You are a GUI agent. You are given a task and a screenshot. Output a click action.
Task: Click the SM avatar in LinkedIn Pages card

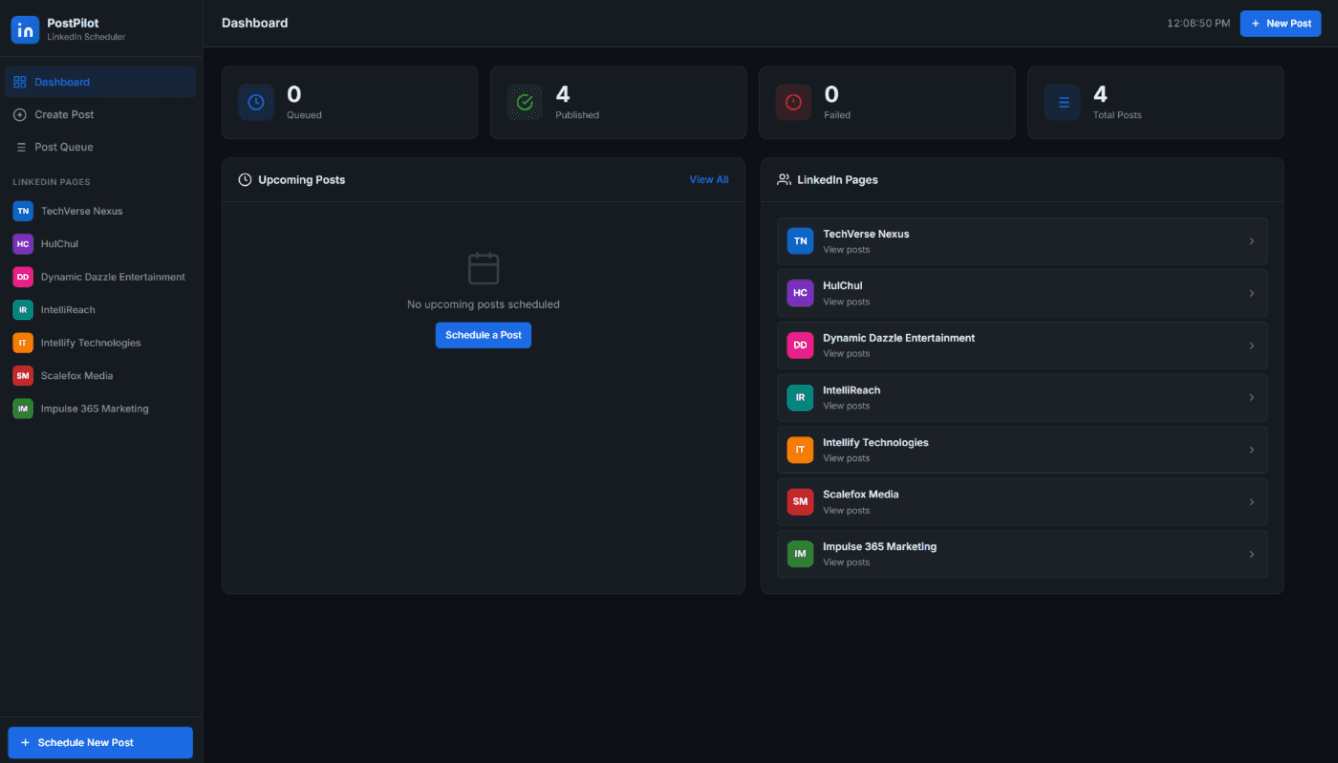(x=800, y=502)
